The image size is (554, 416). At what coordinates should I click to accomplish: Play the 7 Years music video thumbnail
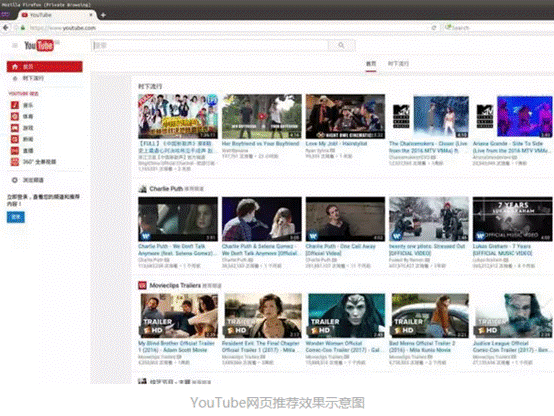click(513, 219)
